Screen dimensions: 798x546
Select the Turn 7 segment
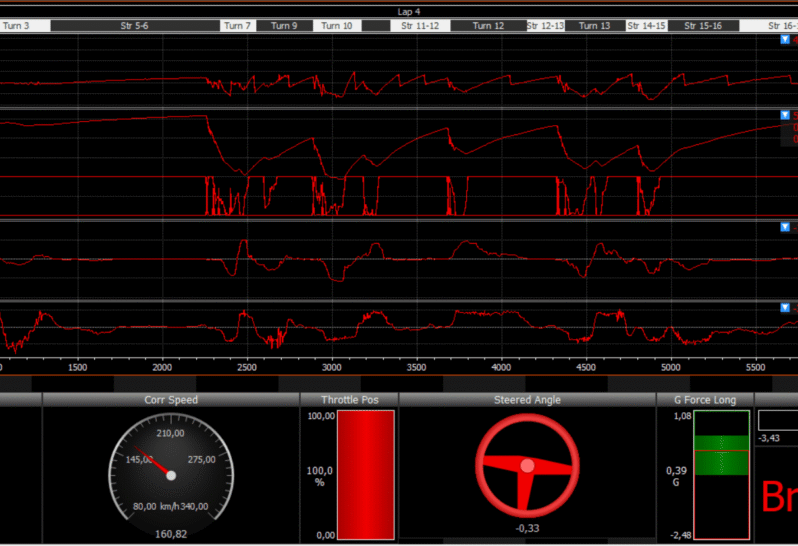[238, 25]
